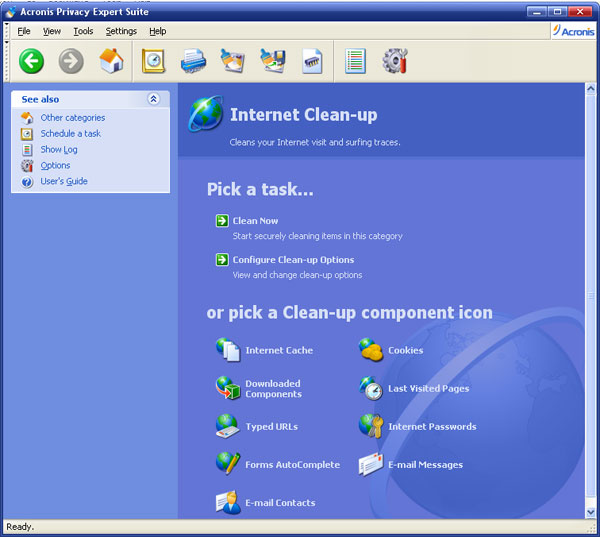Click the Internet Passwords label
The image size is (600, 537).
tap(432, 426)
